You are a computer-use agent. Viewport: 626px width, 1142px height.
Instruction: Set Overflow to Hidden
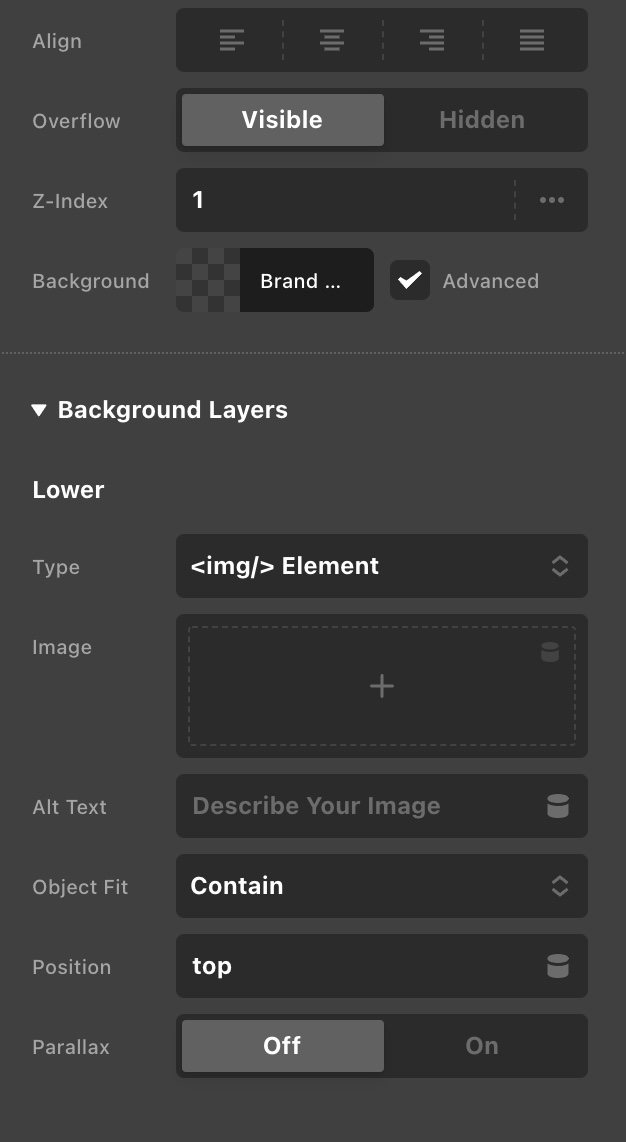click(x=482, y=120)
